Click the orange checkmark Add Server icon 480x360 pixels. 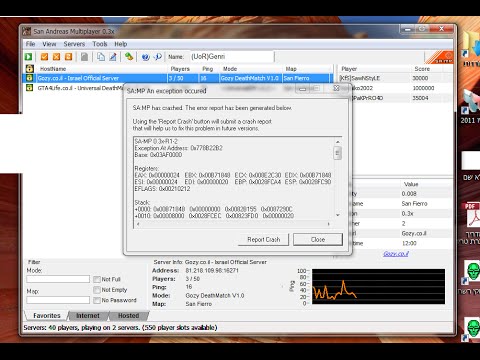click(x=44, y=57)
